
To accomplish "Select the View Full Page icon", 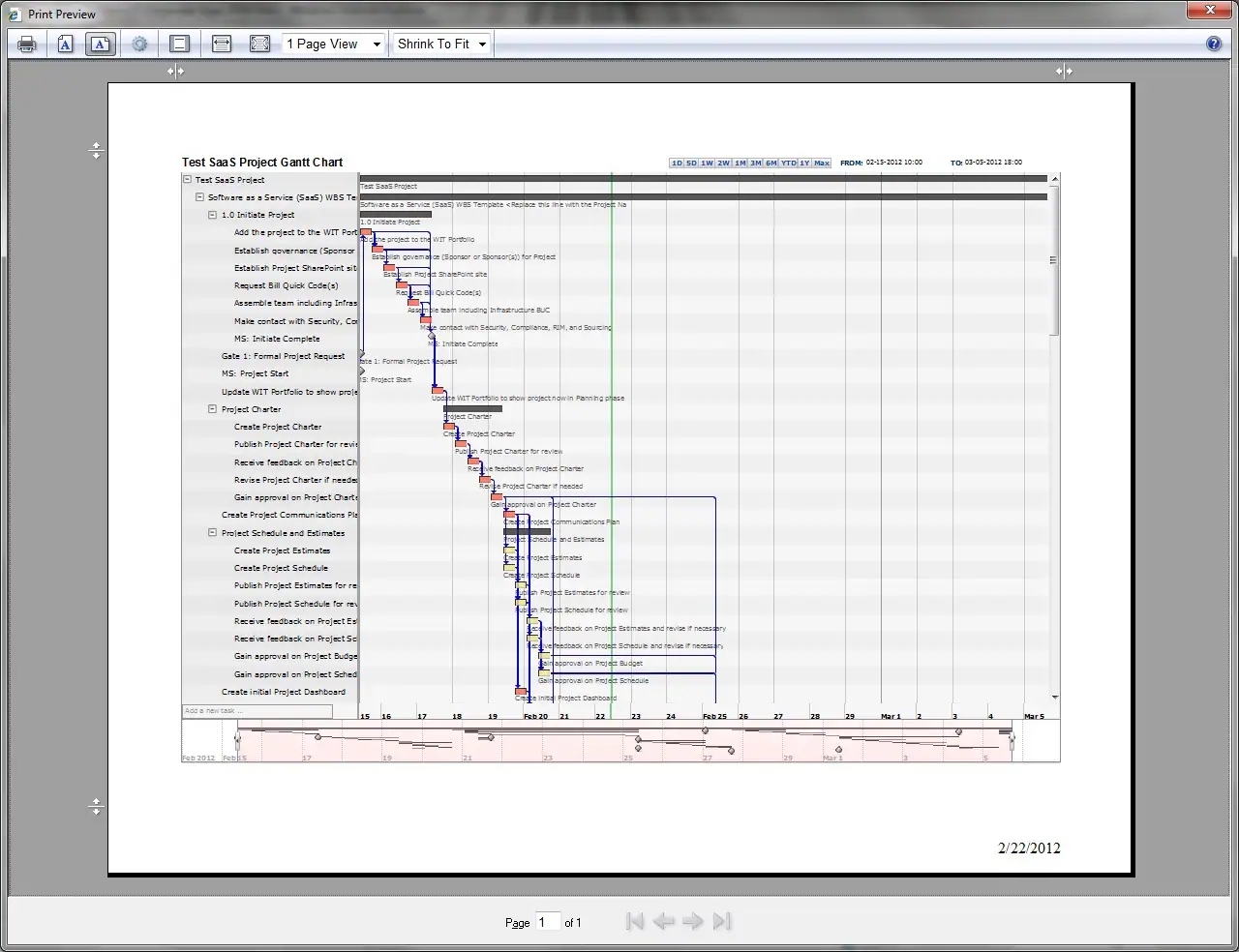I will click(259, 45).
